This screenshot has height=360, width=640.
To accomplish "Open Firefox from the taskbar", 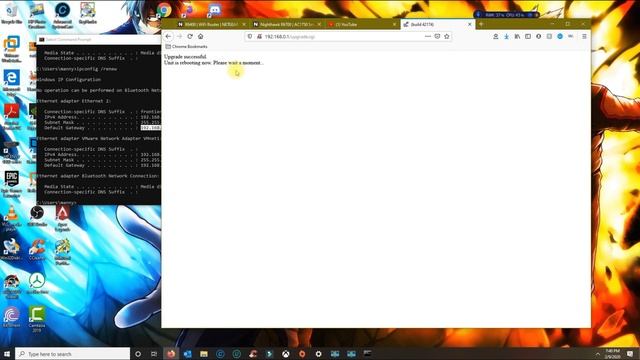I will (x=171, y=354).
